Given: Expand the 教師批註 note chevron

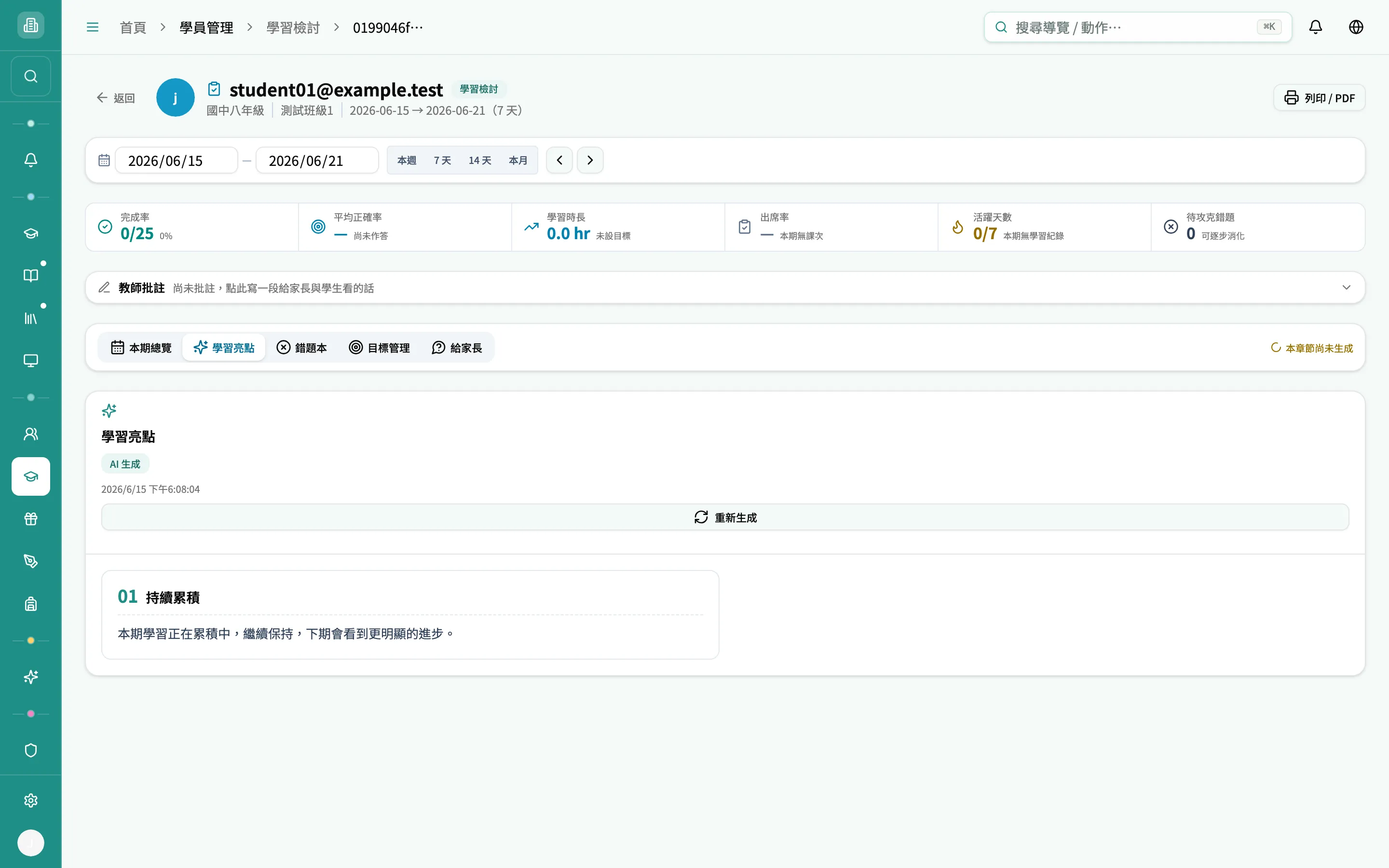Looking at the screenshot, I should [x=1346, y=287].
